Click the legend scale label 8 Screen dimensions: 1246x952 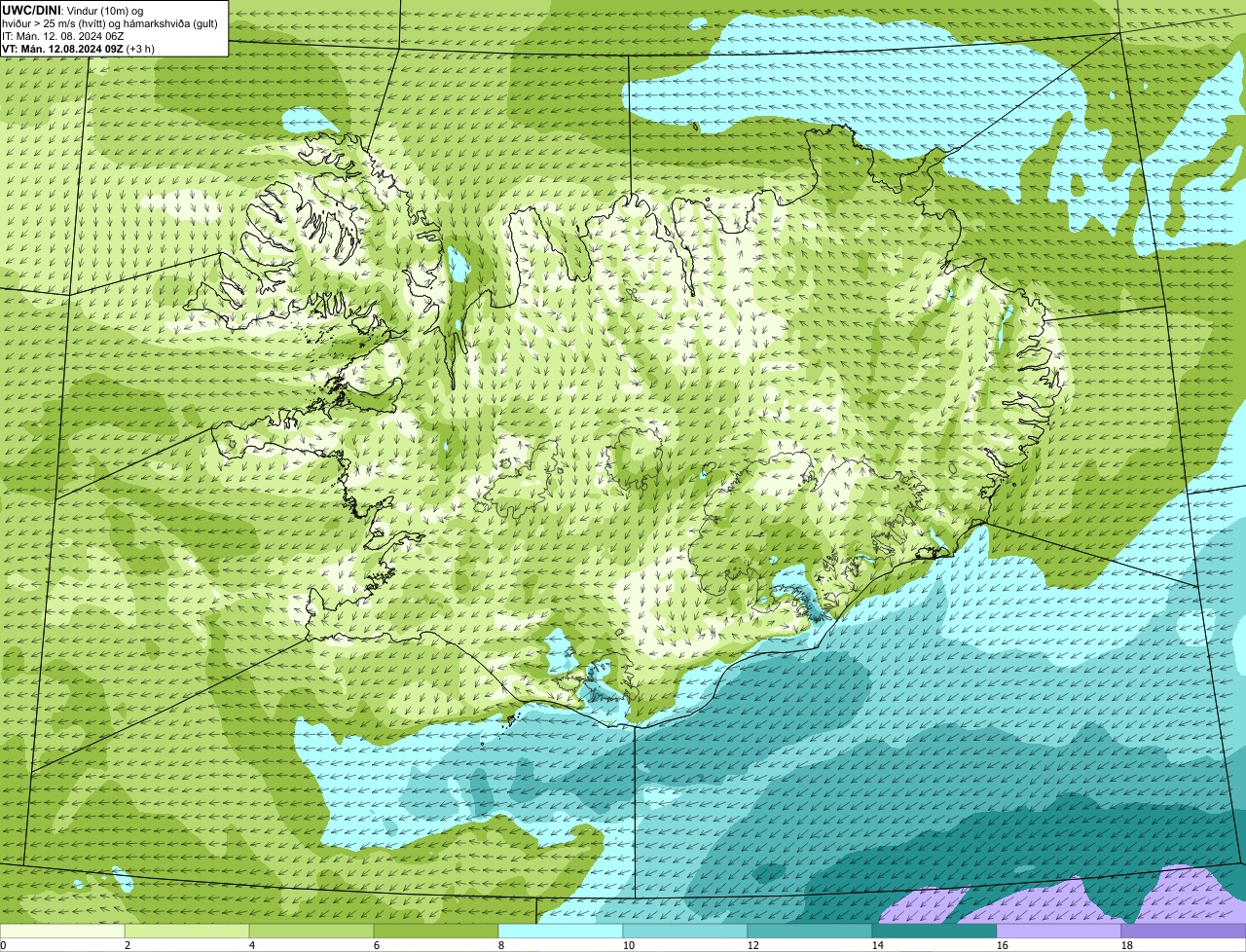(x=501, y=945)
